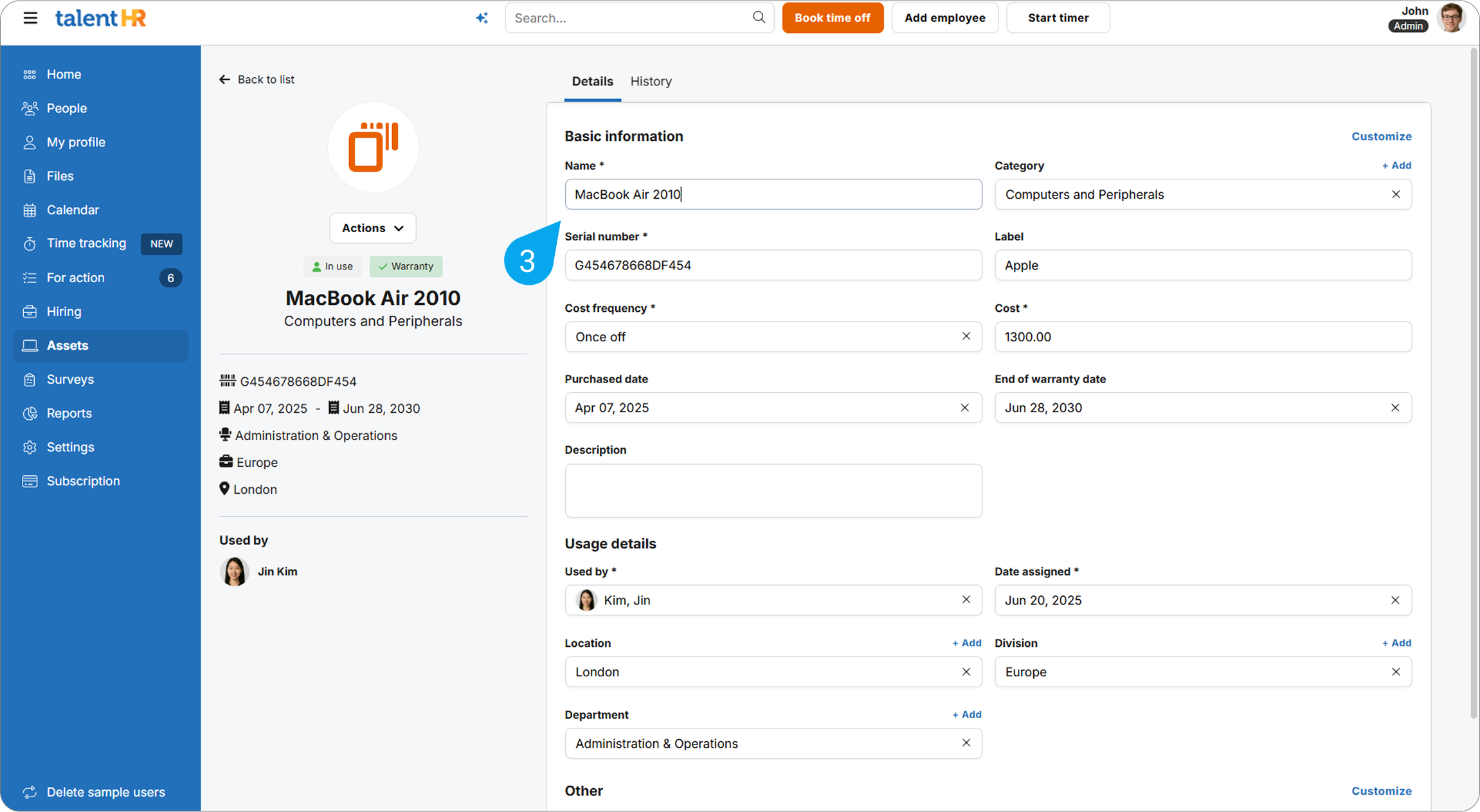Click the Subscription card icon
The image size is (1480, 812).
tap(30, 482)
